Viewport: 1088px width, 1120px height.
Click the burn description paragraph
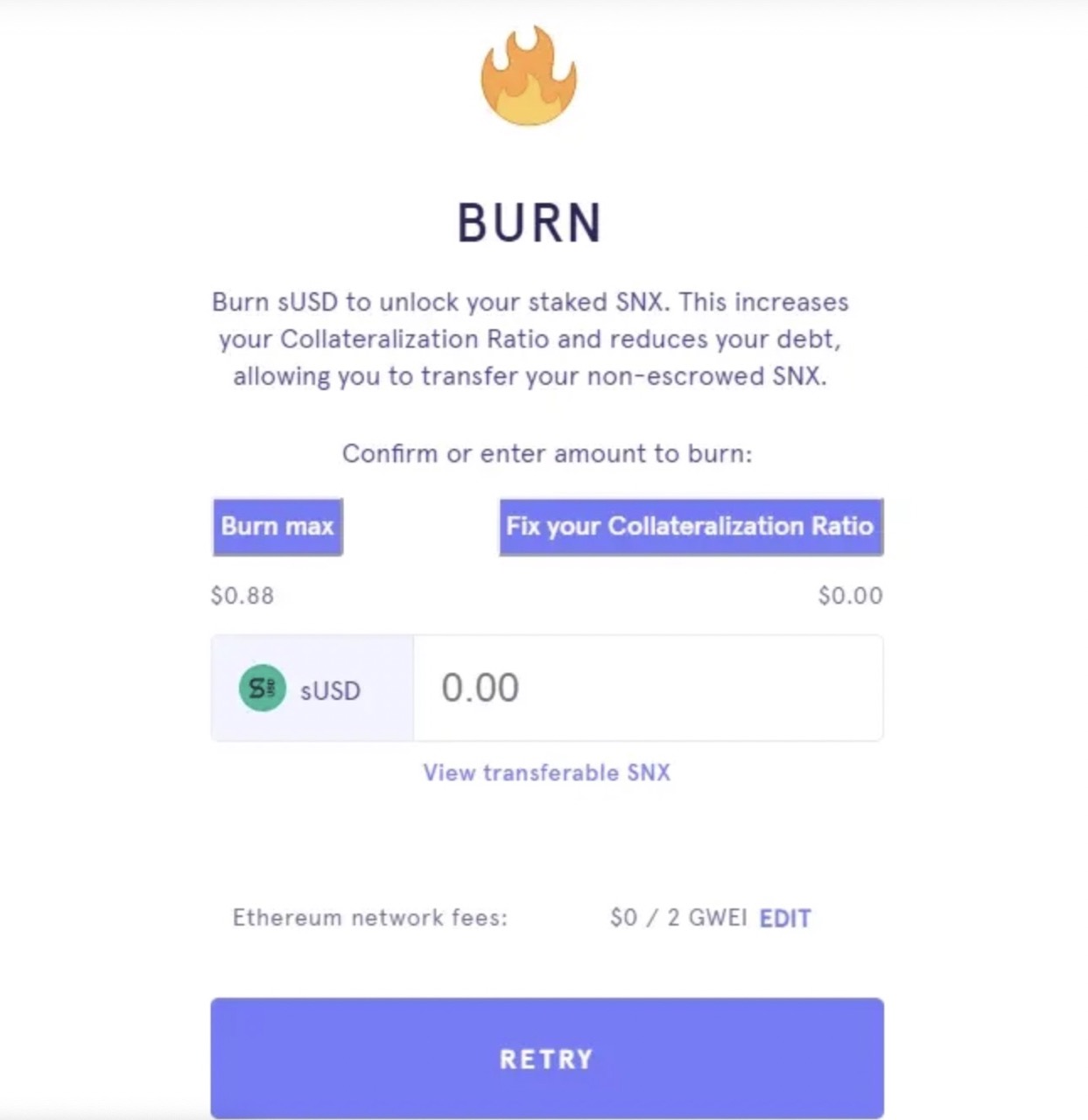tap(530, 339)
